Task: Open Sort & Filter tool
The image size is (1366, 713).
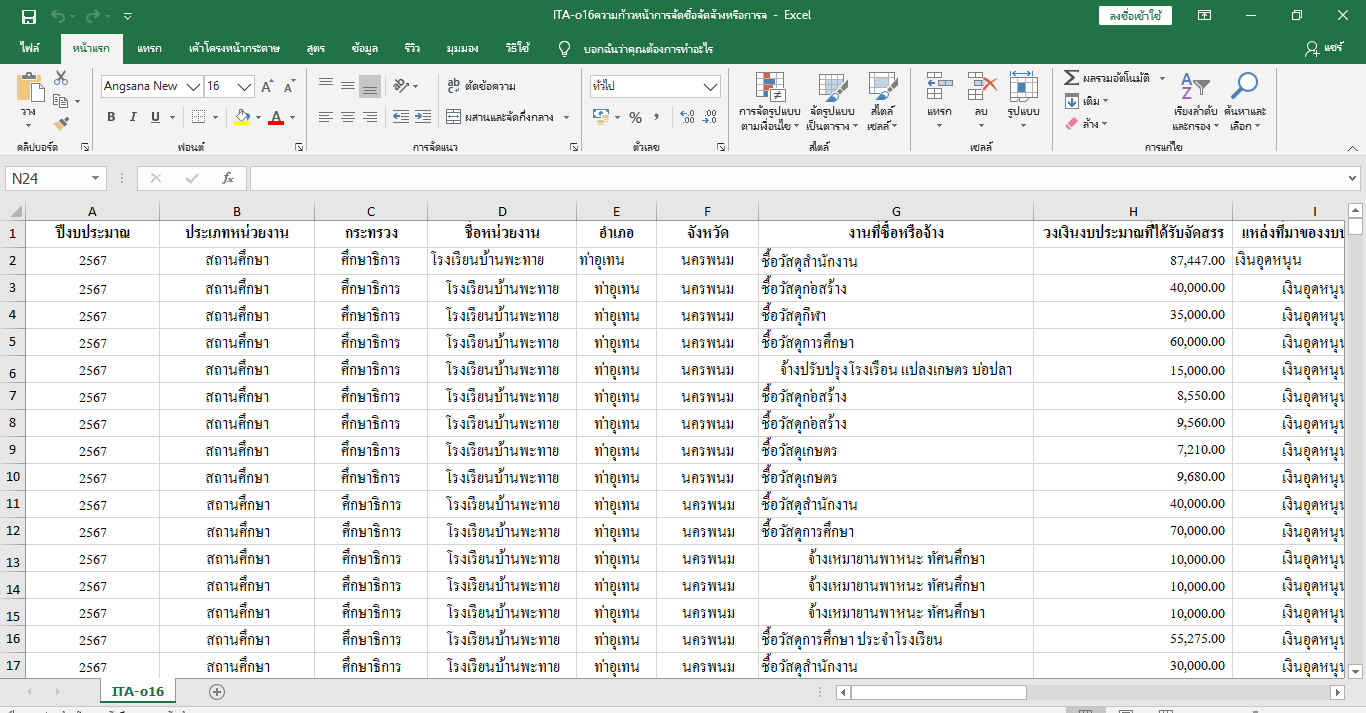Action: pos(1194,102)
